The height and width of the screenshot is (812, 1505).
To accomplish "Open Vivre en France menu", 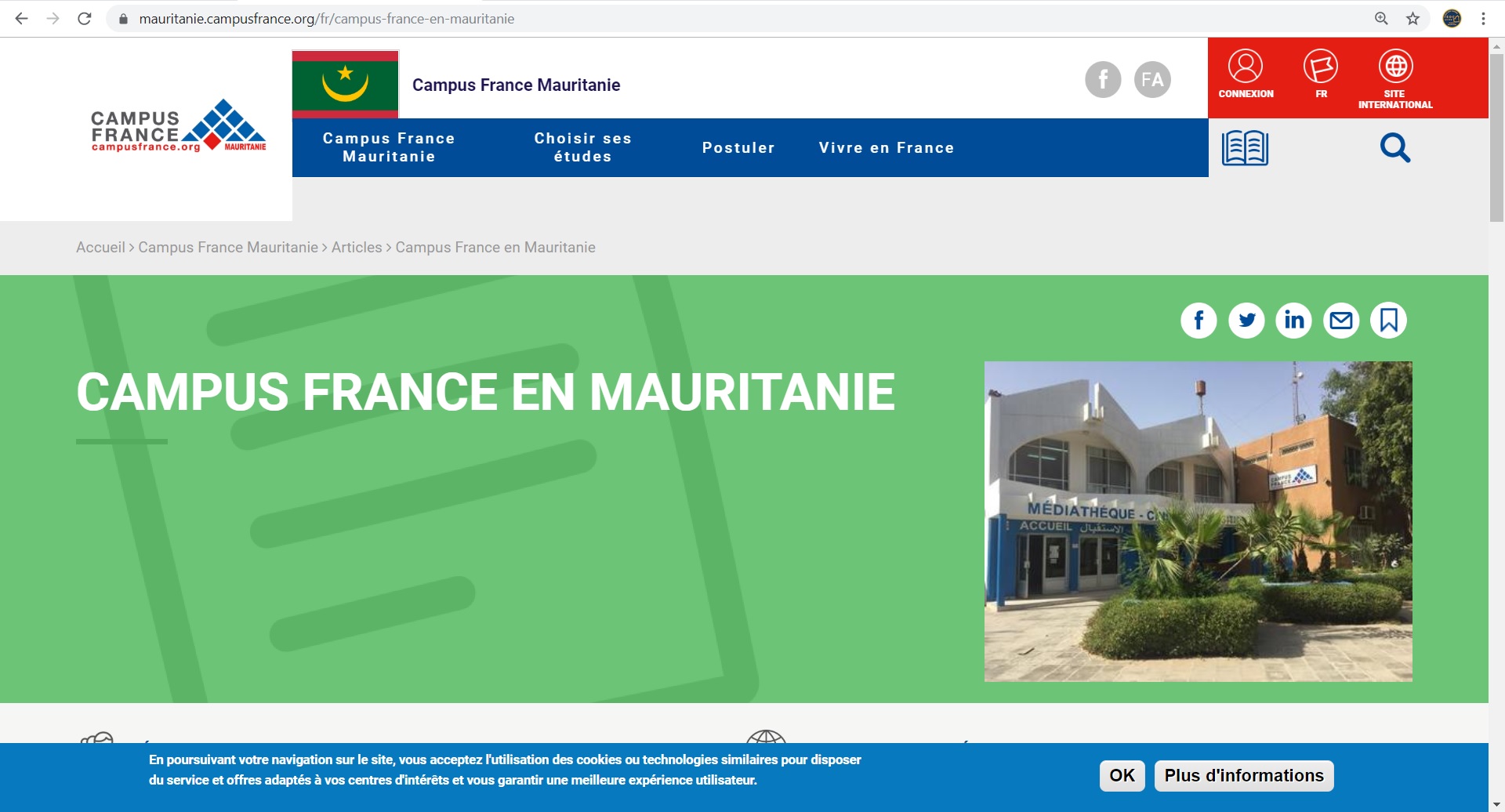I will (x=887, y=147).
